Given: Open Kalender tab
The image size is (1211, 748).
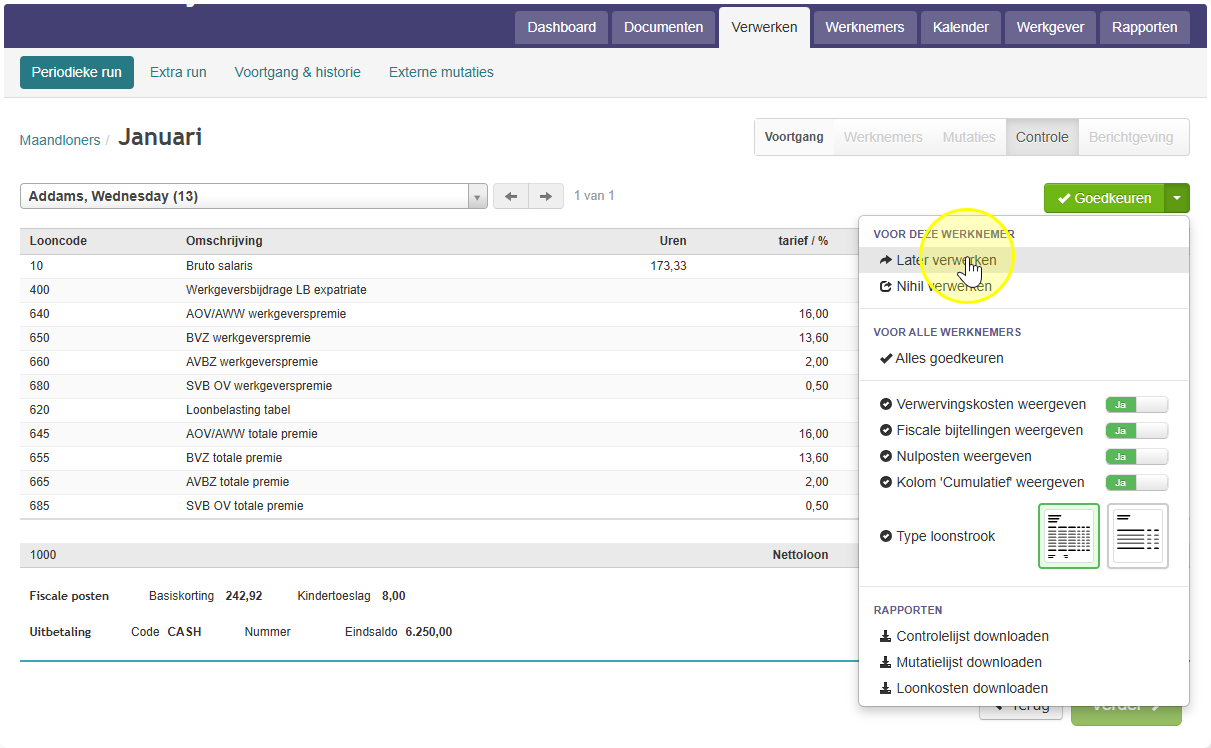Looking at the screenshot, I should coord(961,27).
